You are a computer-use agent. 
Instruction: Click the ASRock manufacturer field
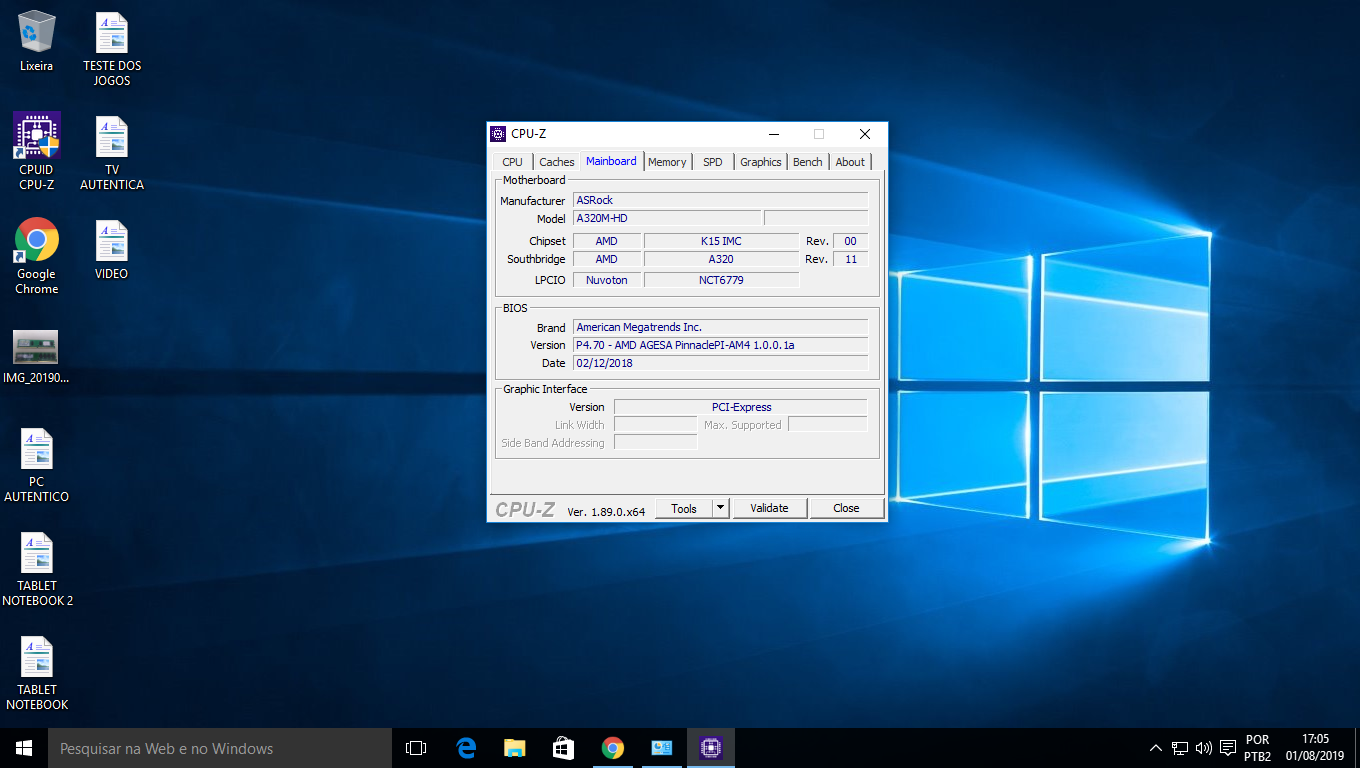[720, 200]
